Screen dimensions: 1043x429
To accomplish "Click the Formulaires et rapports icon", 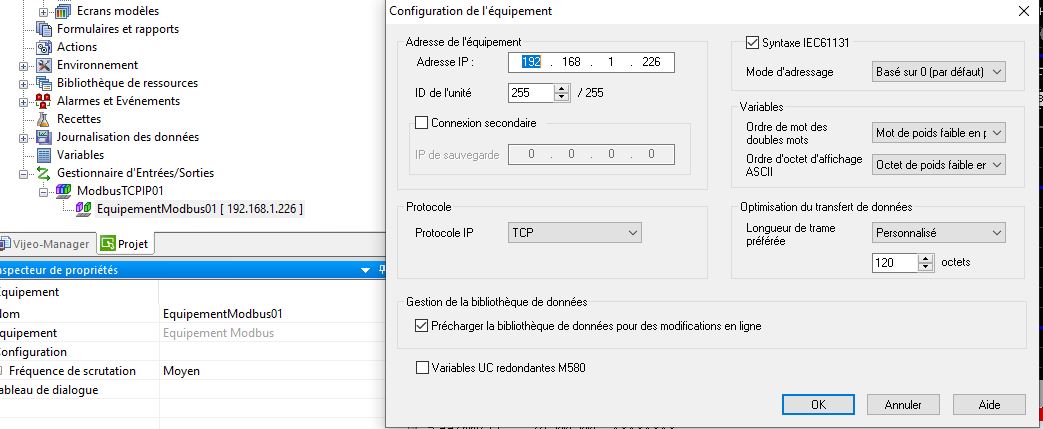I will 44,29.
